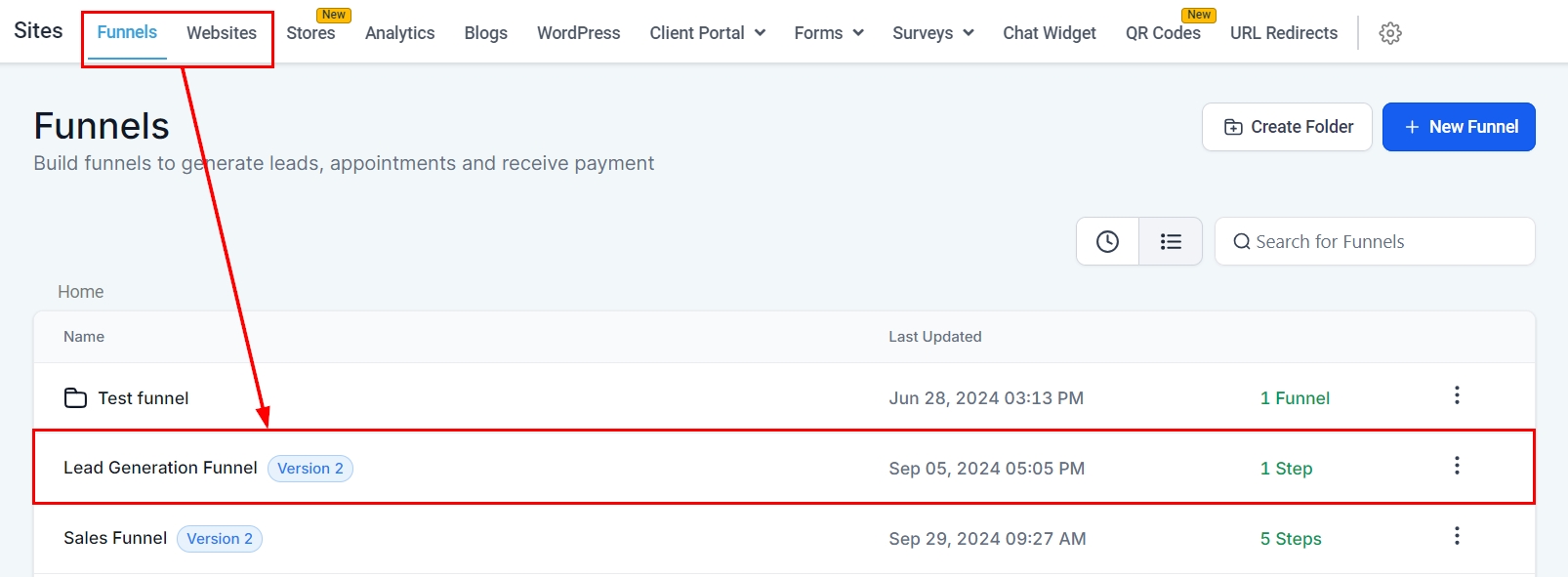Viewport: 1568px width, 577px height.
Task: Click the Test funnel folder icon
Action: 75,397
